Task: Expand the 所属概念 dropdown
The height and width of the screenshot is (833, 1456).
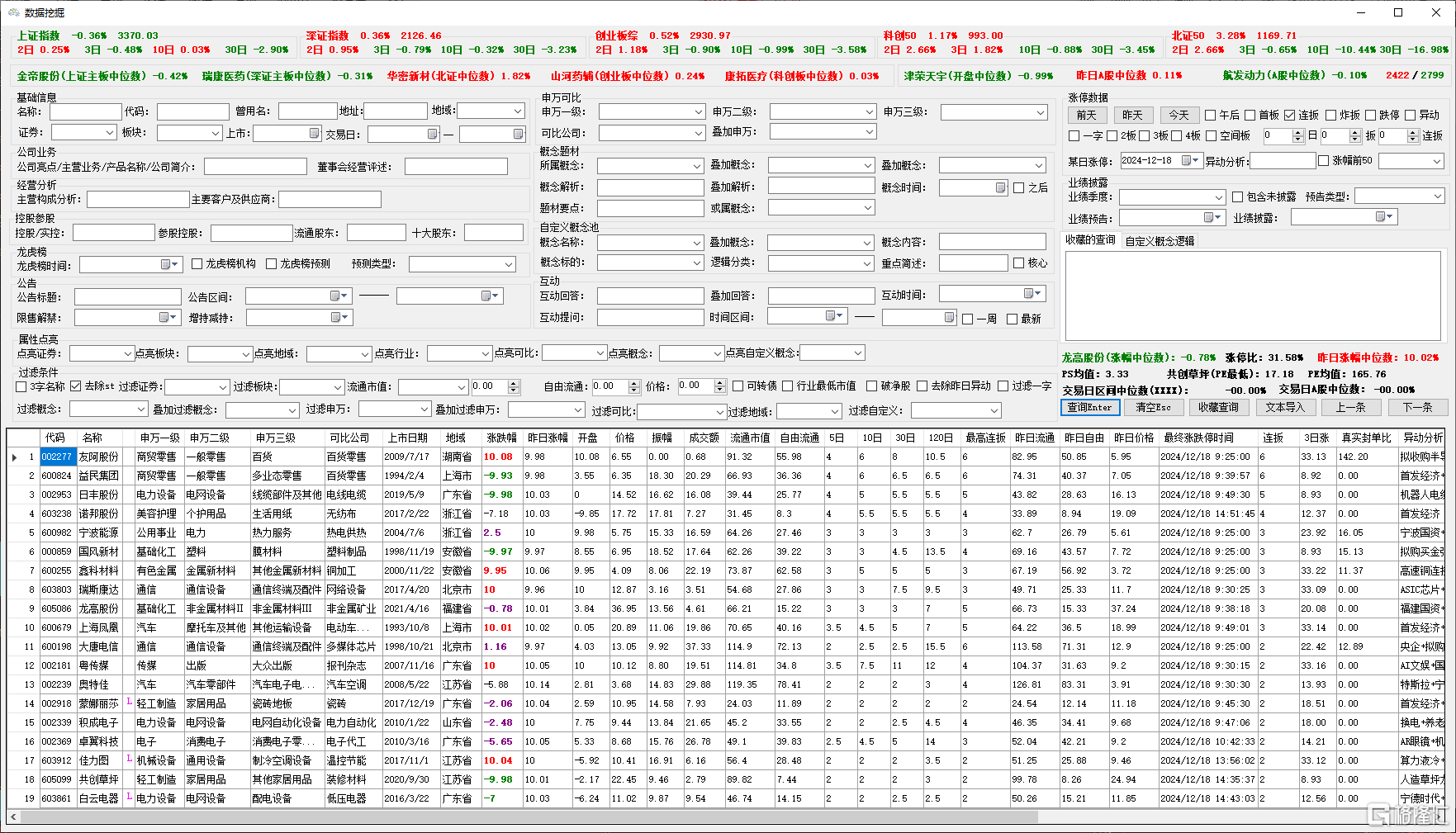Action: point(697,166)
